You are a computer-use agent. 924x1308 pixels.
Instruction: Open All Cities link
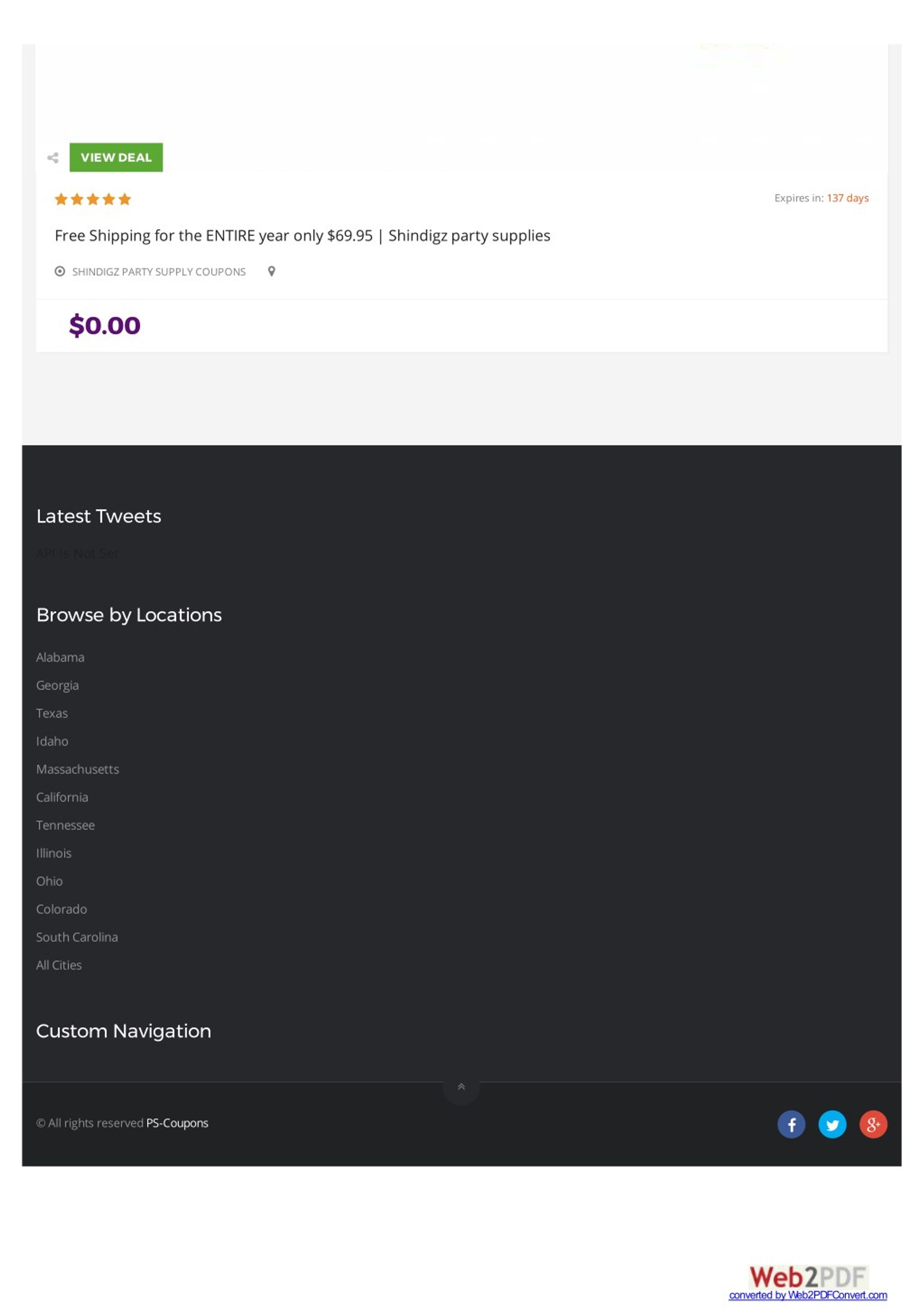pyautogui.click(x=59, y=964)
